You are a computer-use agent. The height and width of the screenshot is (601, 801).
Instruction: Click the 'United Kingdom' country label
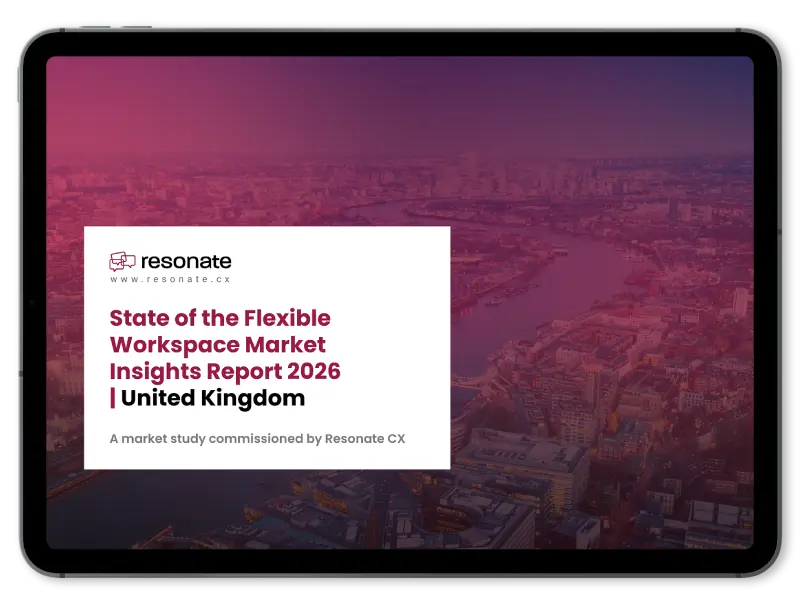point(213,398)
